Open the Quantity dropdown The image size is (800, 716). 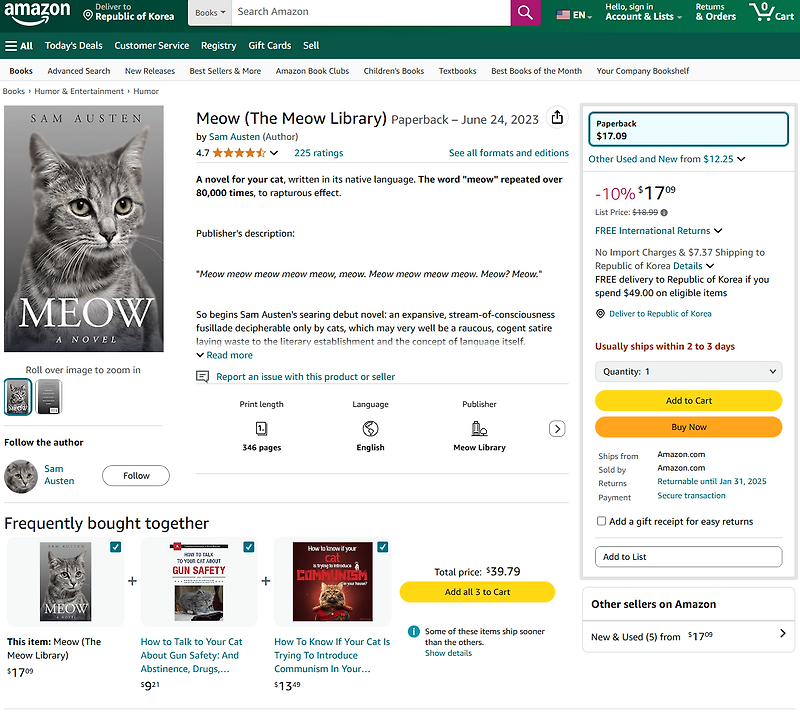[x=688, y=371]
